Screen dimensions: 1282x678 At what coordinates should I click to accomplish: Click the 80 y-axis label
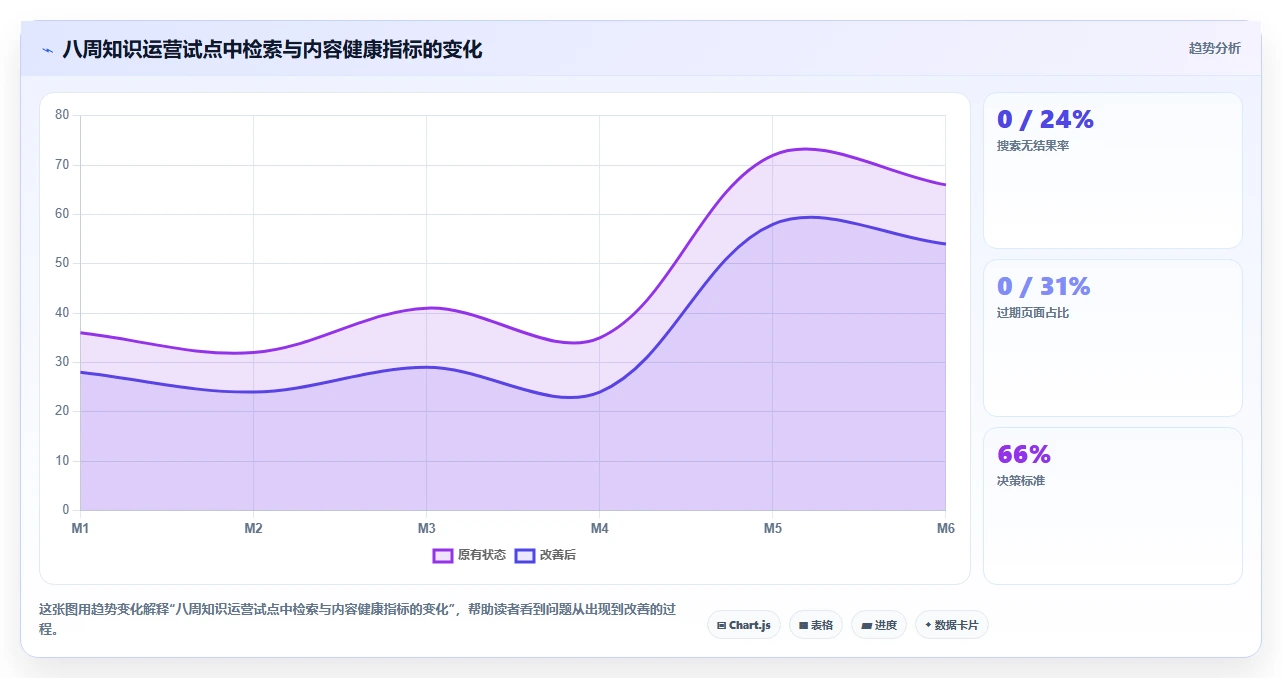tap(62, 115)
